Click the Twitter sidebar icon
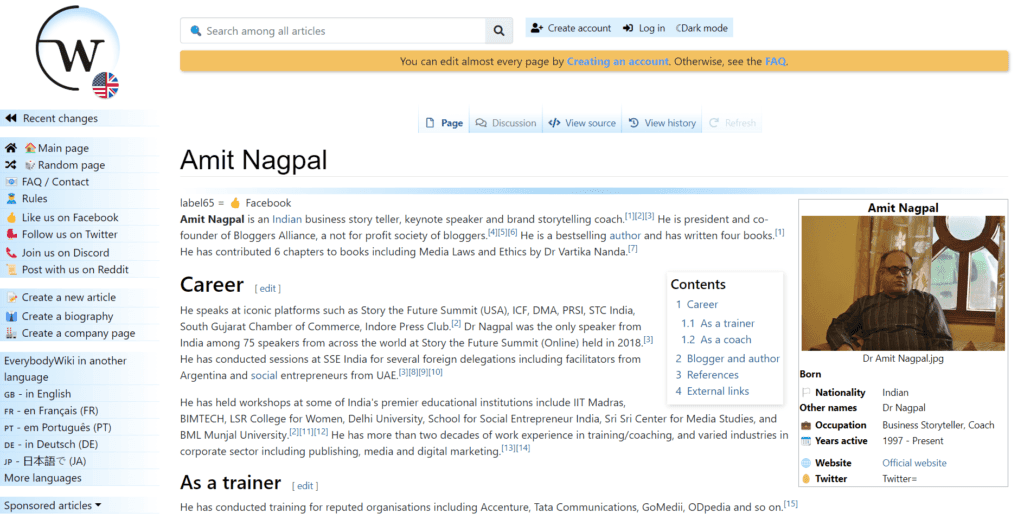This screenshot has width=1024, height=526. coord(11,234)
